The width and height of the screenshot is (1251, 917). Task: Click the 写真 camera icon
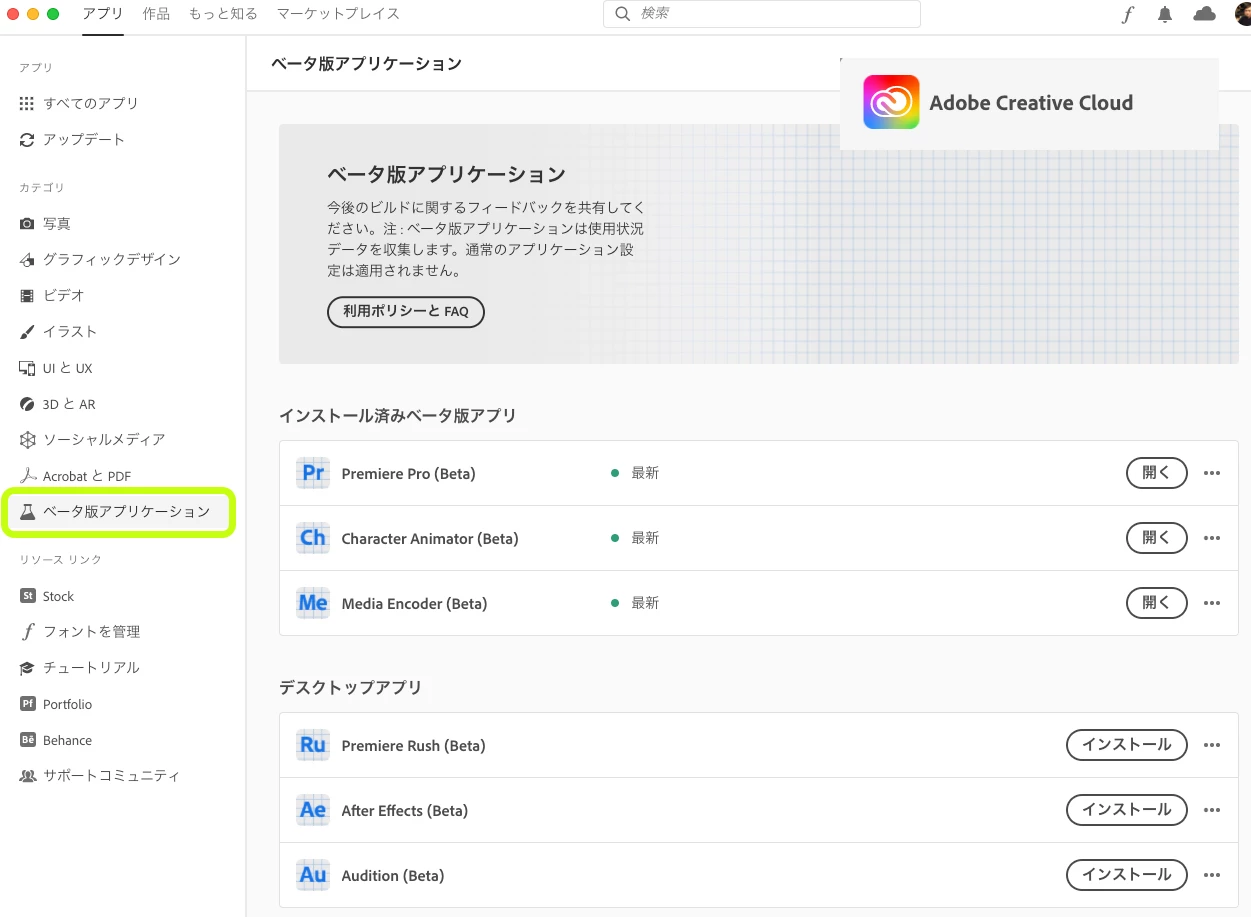pyautogui.click(x=27, y=224)
